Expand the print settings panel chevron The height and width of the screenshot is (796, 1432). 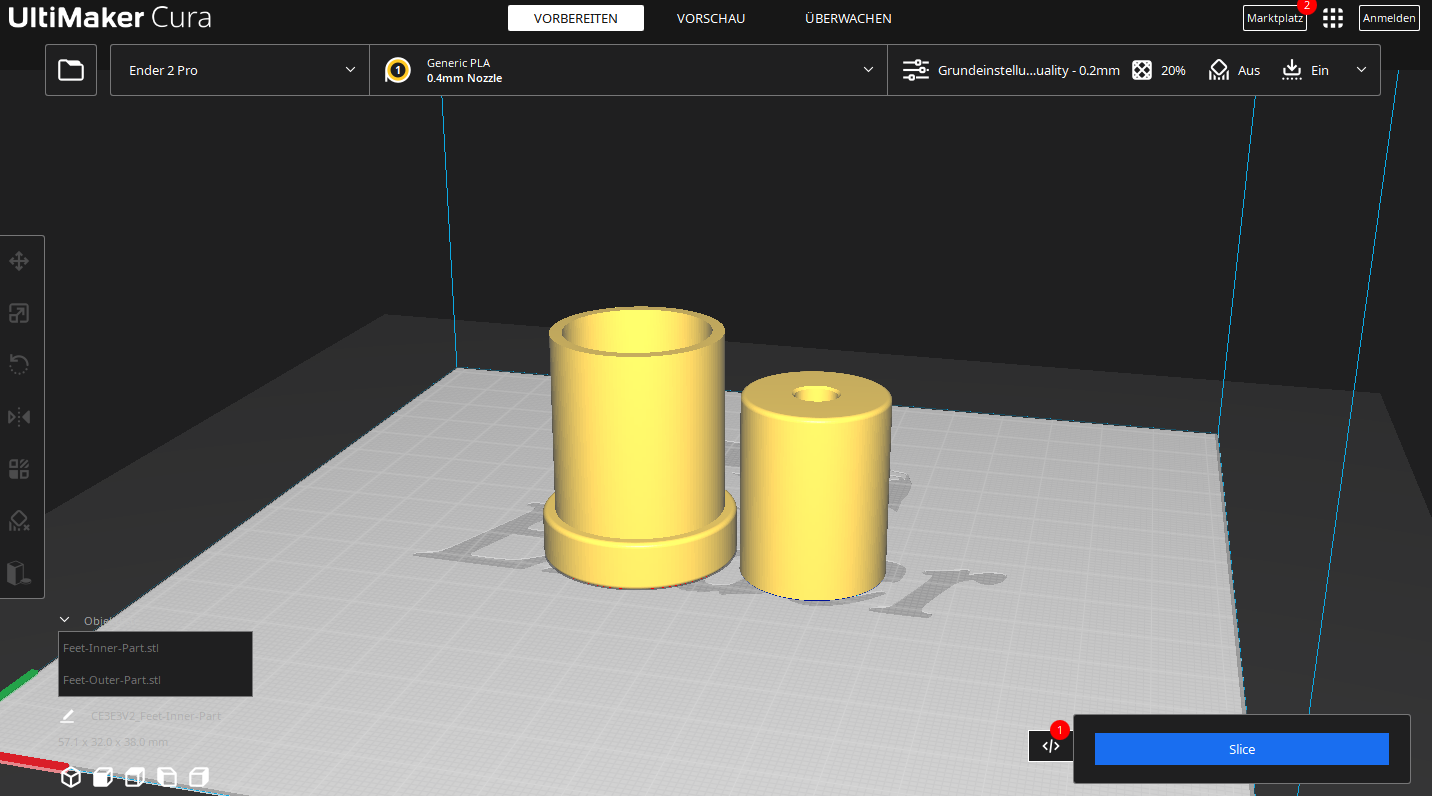point(1361,69)
